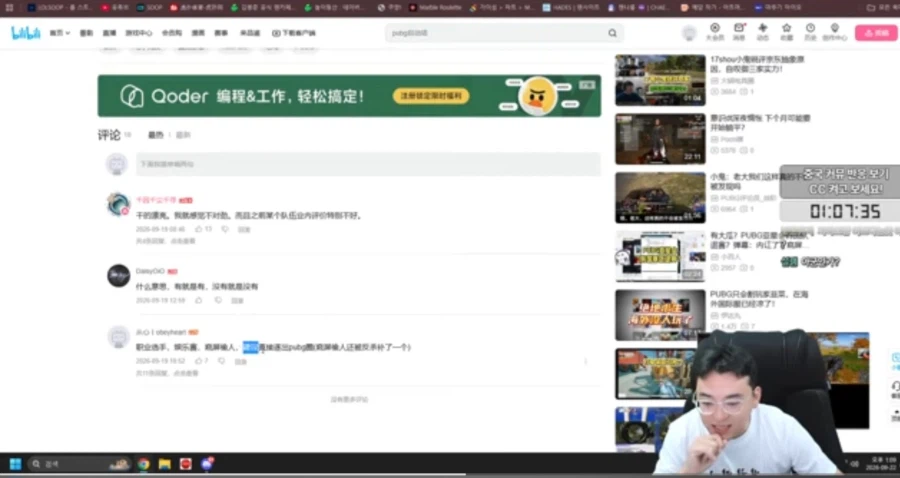The height and width of the screenshot is (478, 900).
Task: Open File Explorer from the taskbar
Action: (165, 464)
